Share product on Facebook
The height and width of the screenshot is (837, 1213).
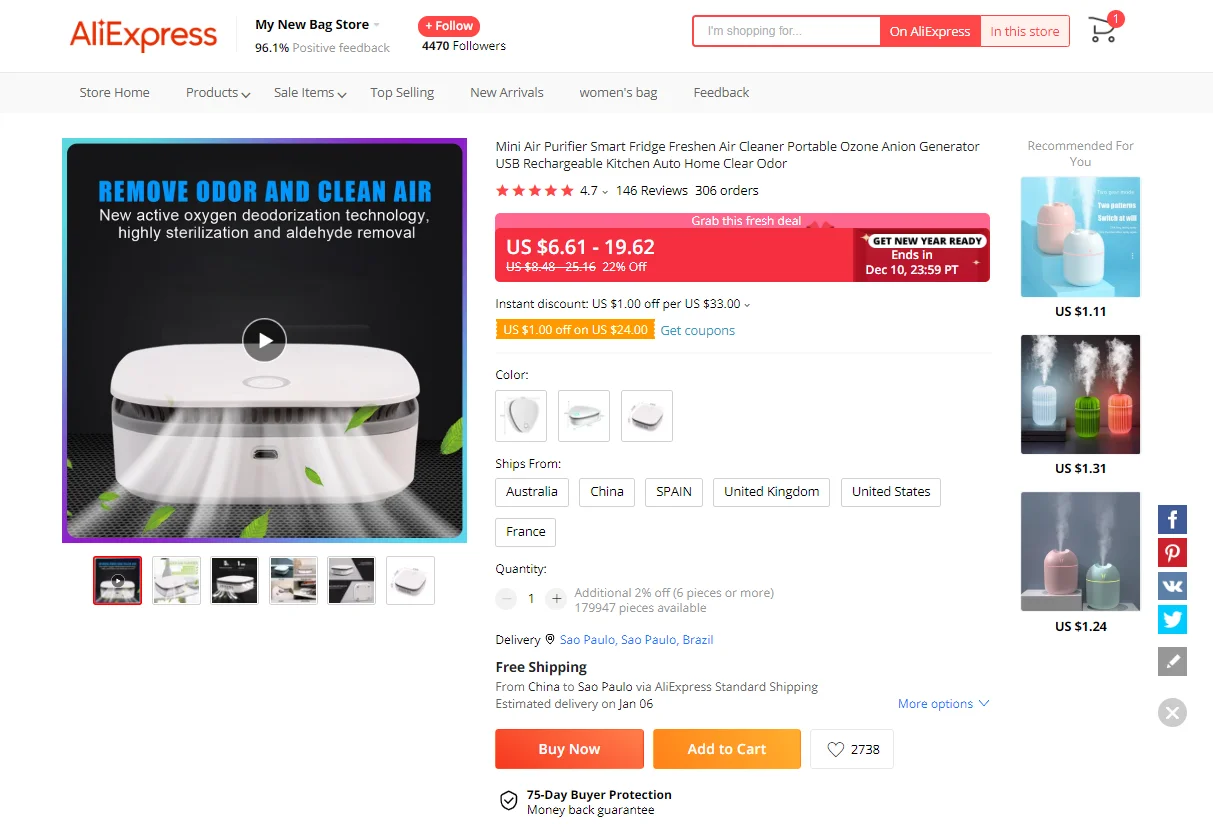[x=1172, y=520]
